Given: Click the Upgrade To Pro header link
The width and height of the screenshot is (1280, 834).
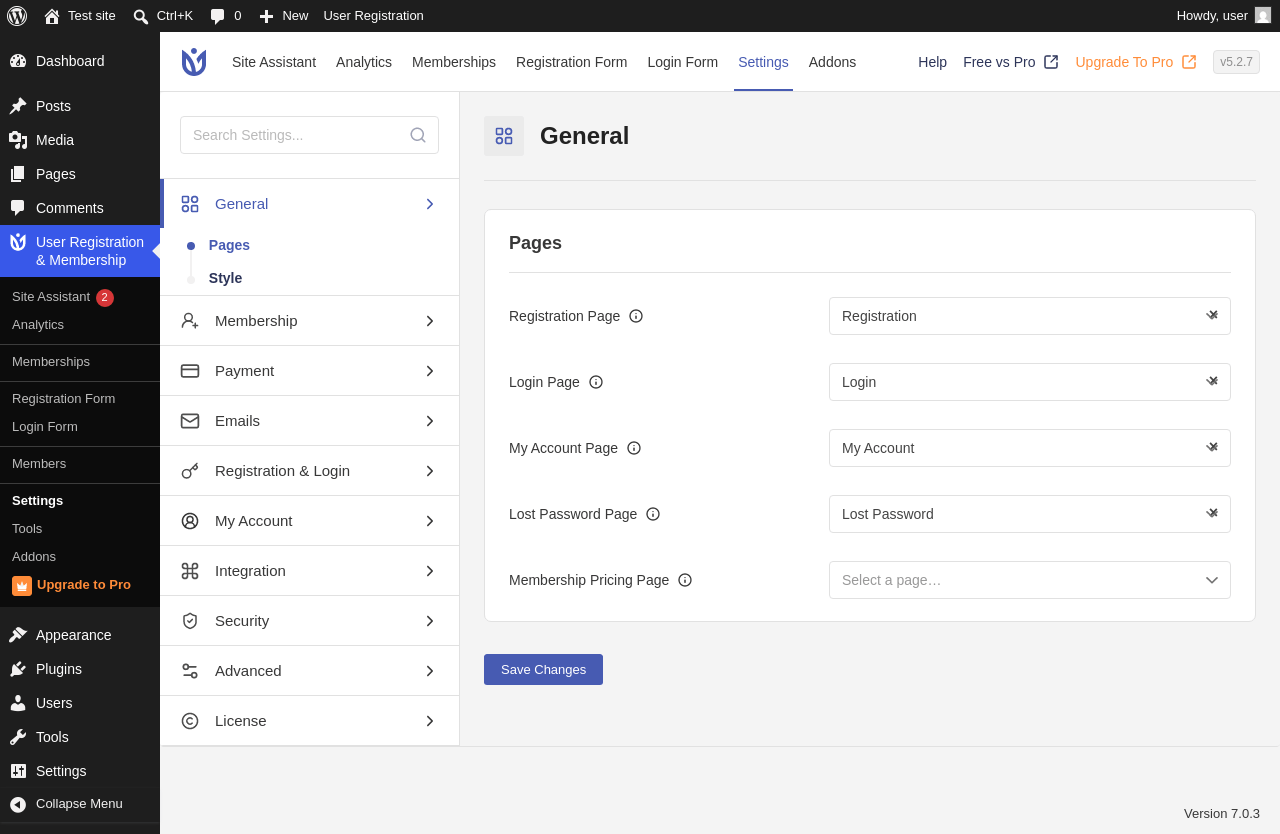Looking at the screenshot, I should pyautogui.click(x=1135, y=62).
